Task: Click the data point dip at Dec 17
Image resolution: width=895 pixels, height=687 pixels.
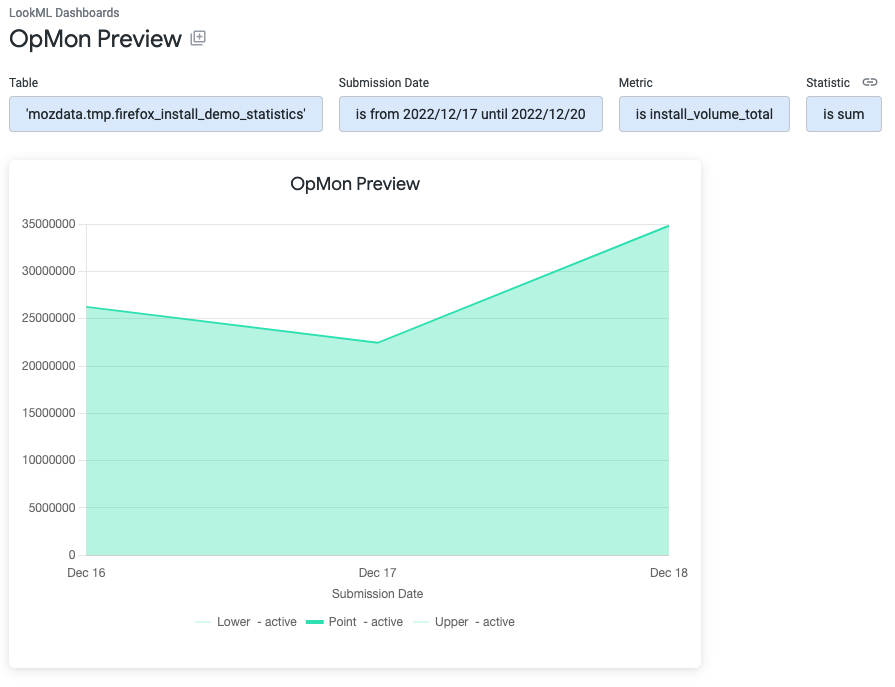Action: pos(377,343)
